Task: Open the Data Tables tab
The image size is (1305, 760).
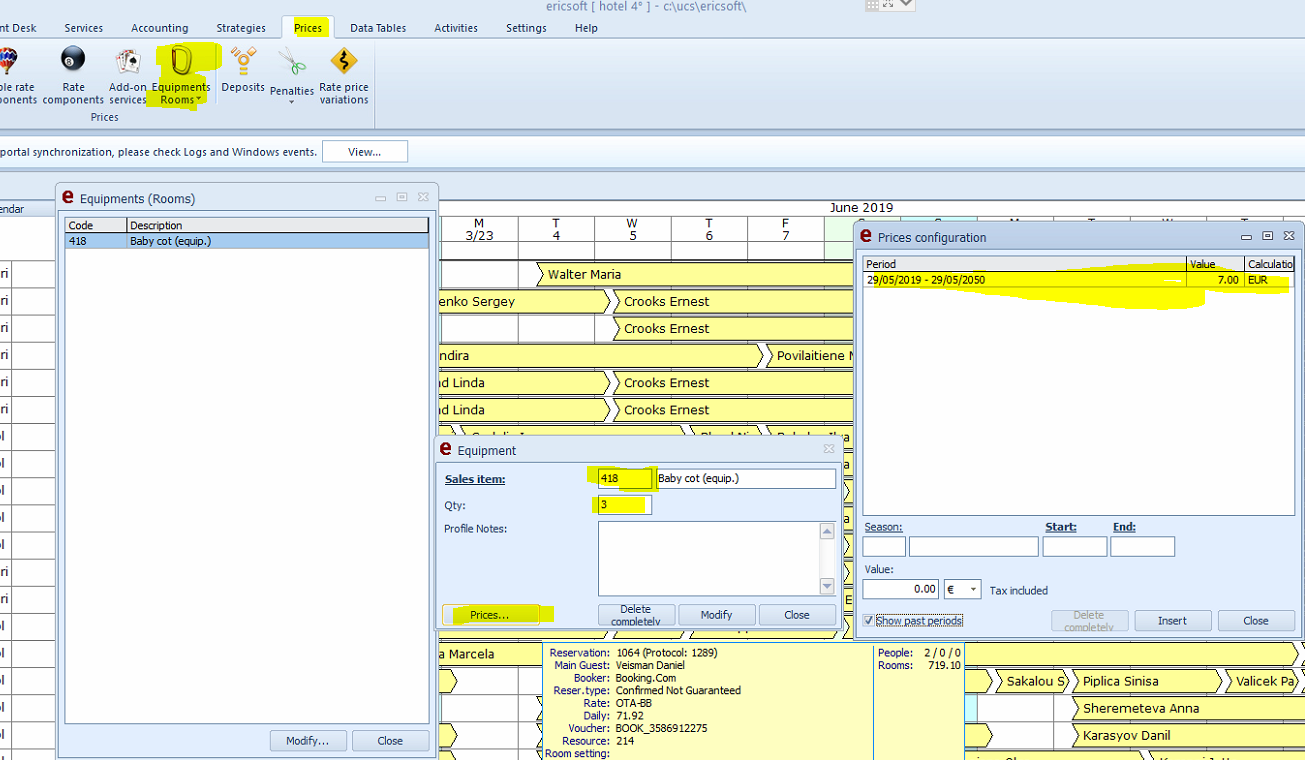Action: (378, 28)
